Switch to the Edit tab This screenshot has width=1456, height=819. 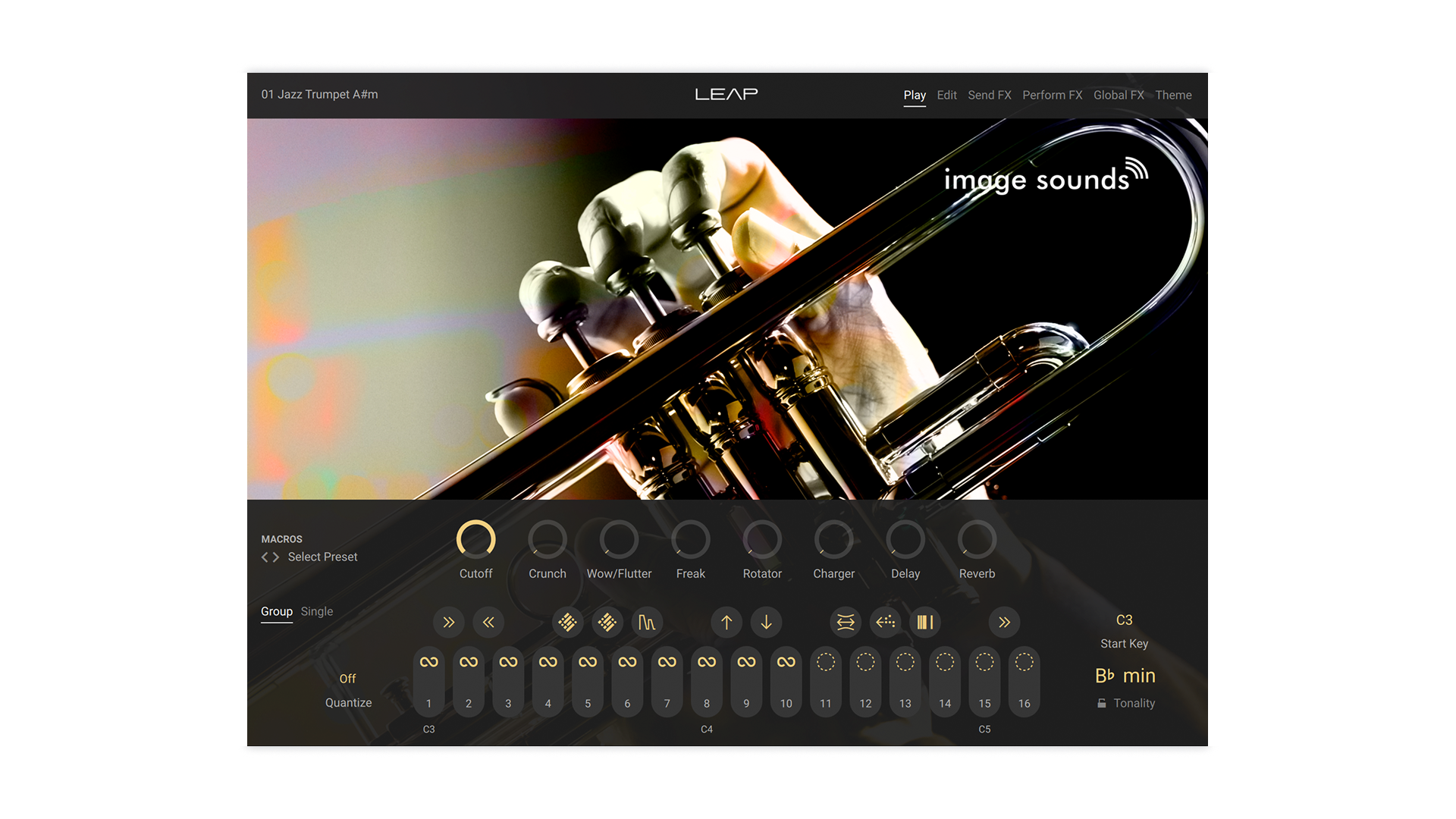tap(946, 95)
